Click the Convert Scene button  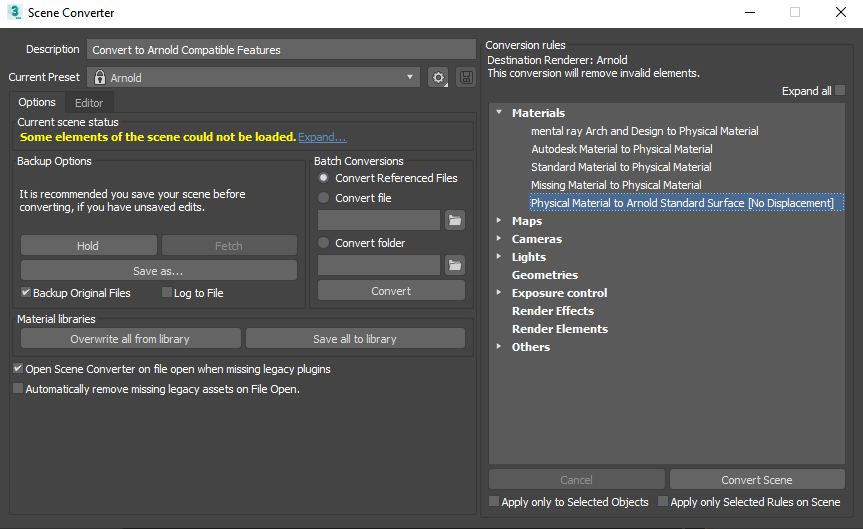point(756,480)
